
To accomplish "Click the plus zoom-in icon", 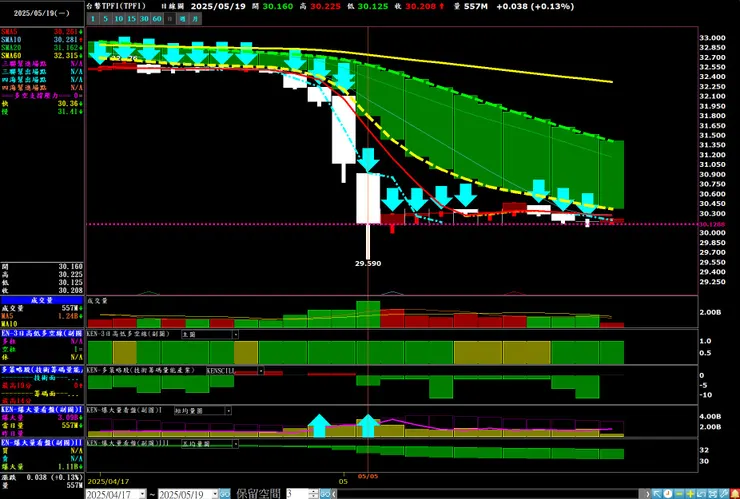I will [x=690, y=494].
